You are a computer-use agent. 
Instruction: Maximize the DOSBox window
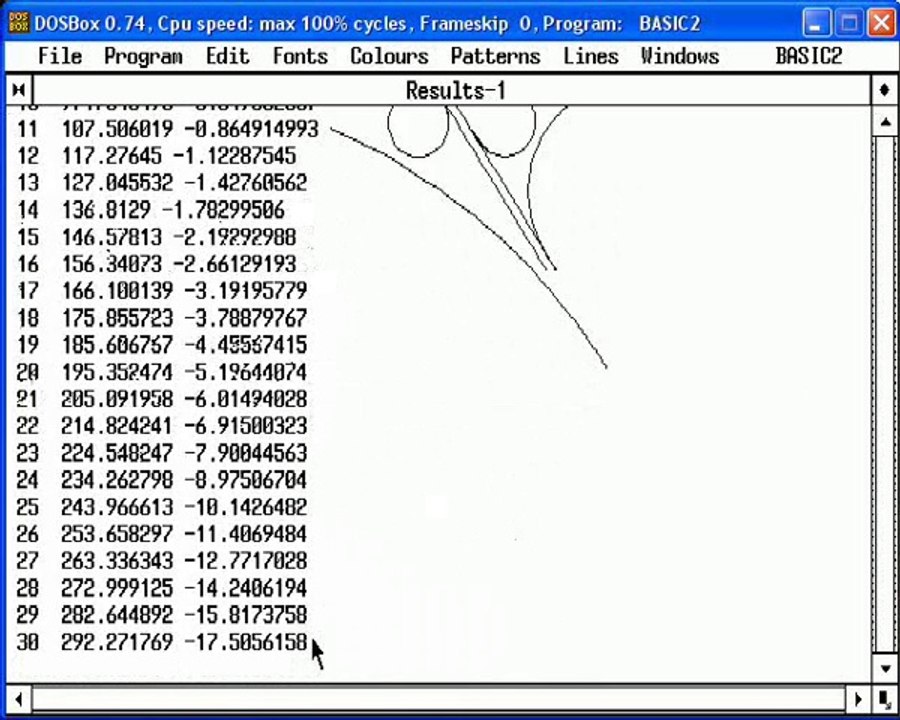[x=849, y=24]
